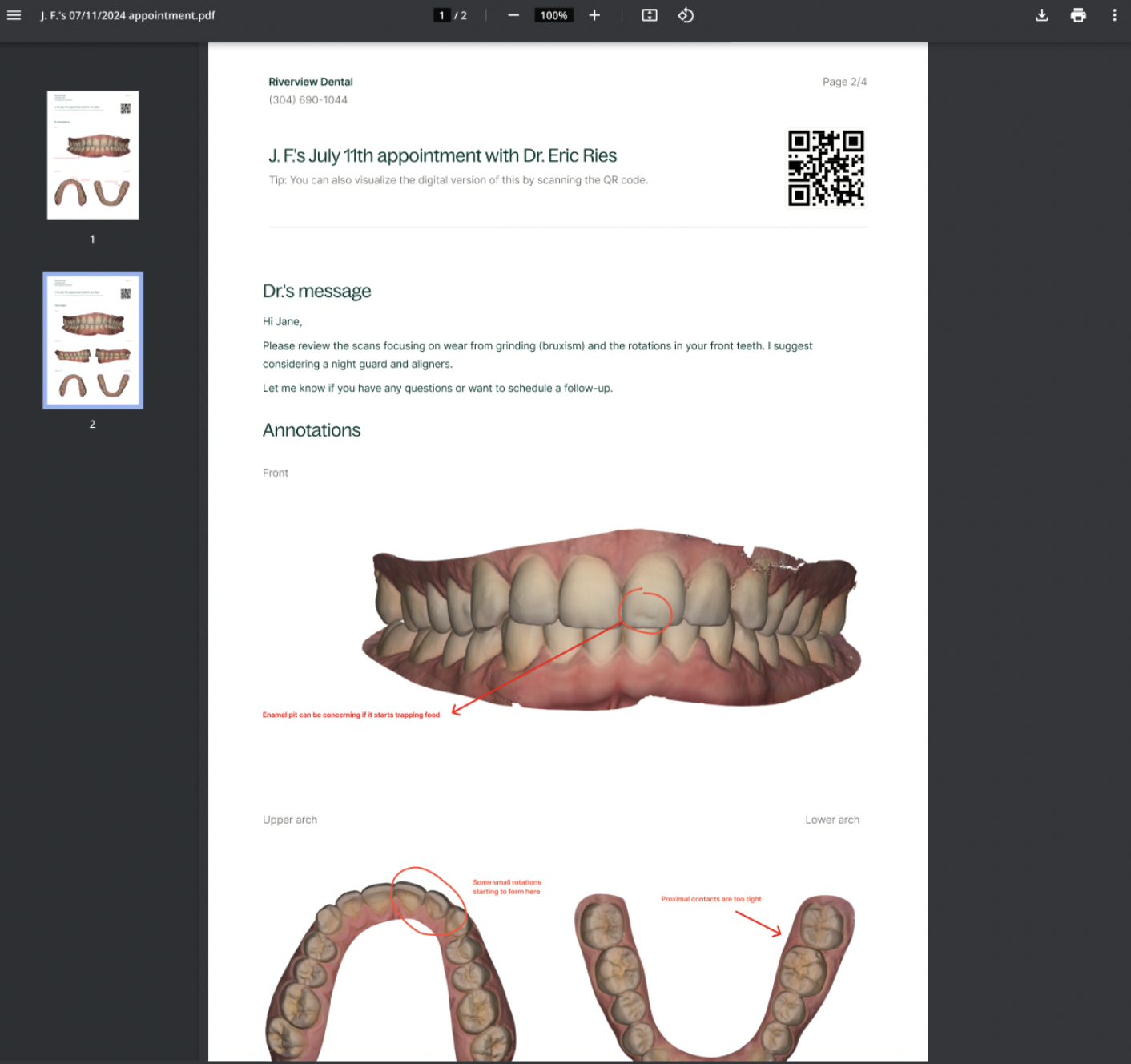Select page 2 thumbnail

coord(92,340)
